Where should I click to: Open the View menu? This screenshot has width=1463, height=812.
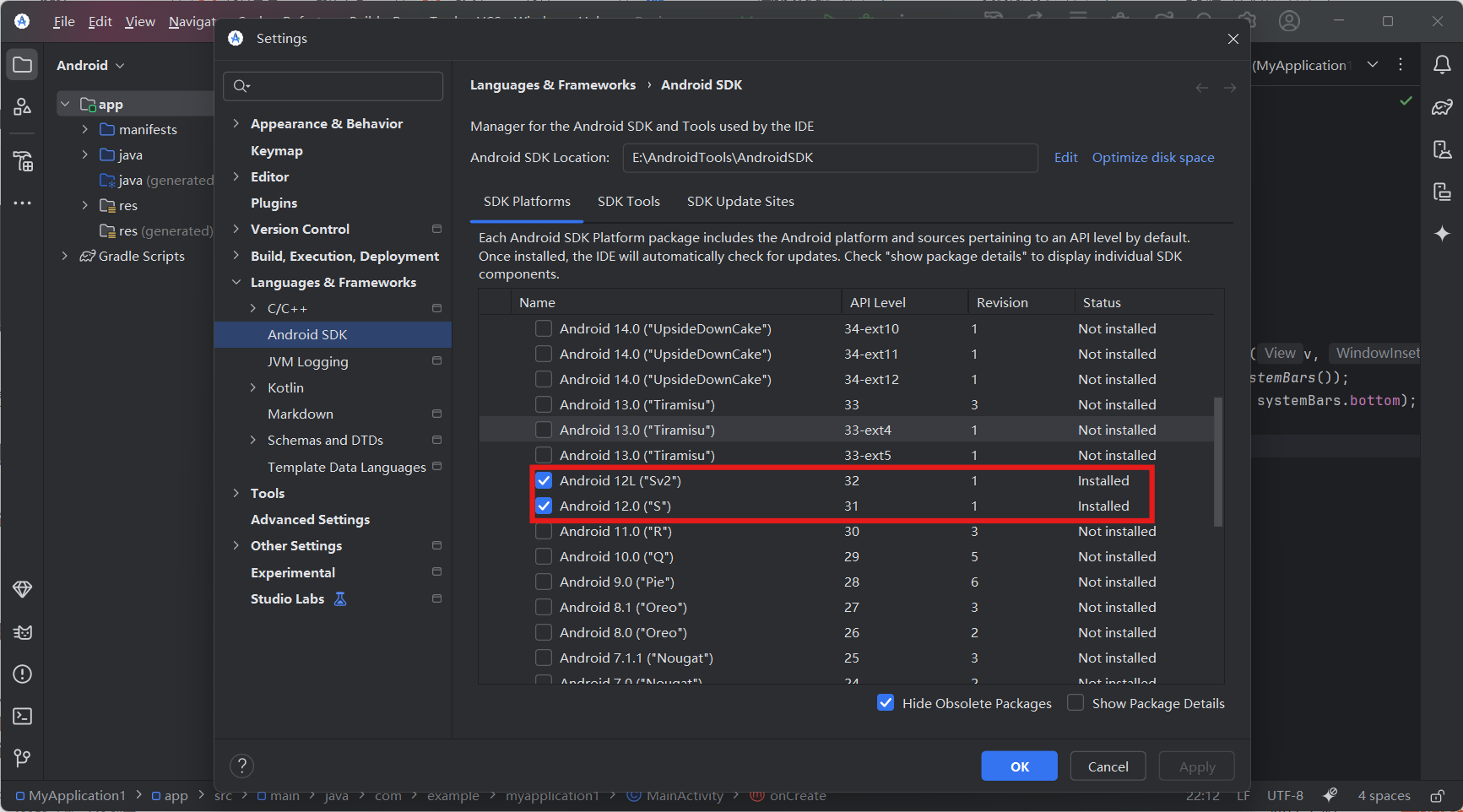tap(140, 21)
